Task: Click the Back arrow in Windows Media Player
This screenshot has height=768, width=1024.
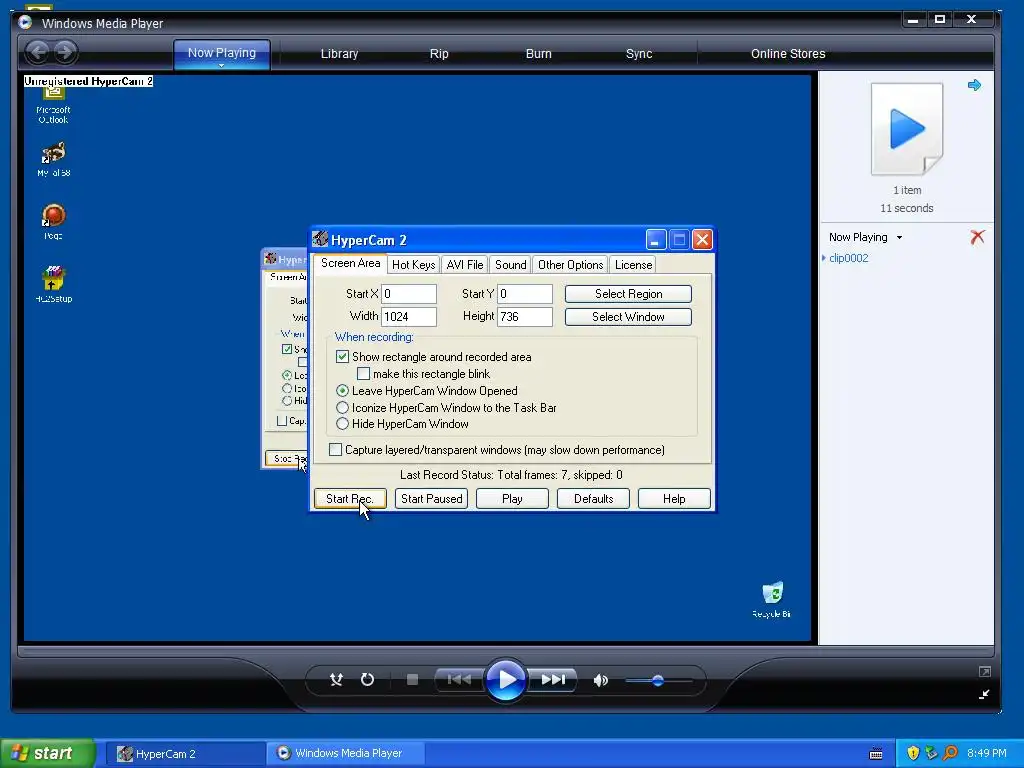Action: click(x=38, y=52)
